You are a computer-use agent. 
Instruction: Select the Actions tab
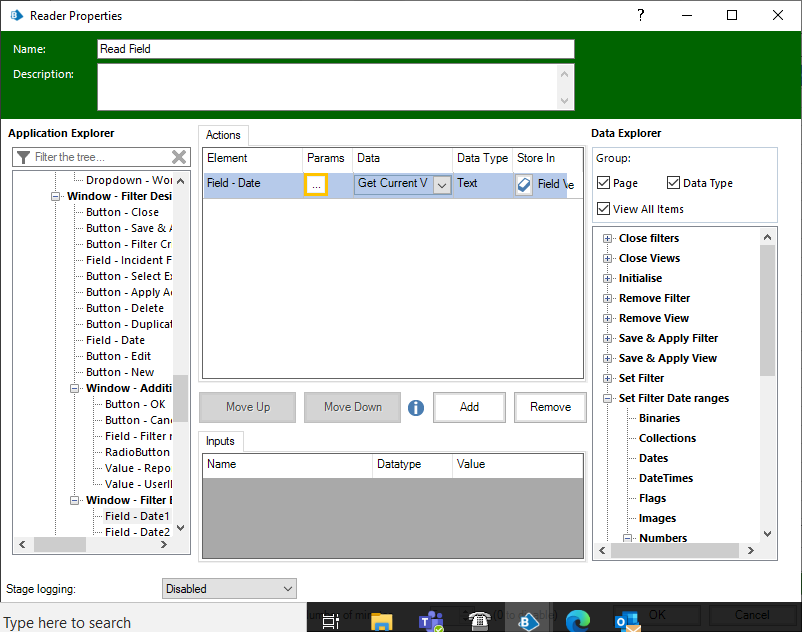click(223, 135)
